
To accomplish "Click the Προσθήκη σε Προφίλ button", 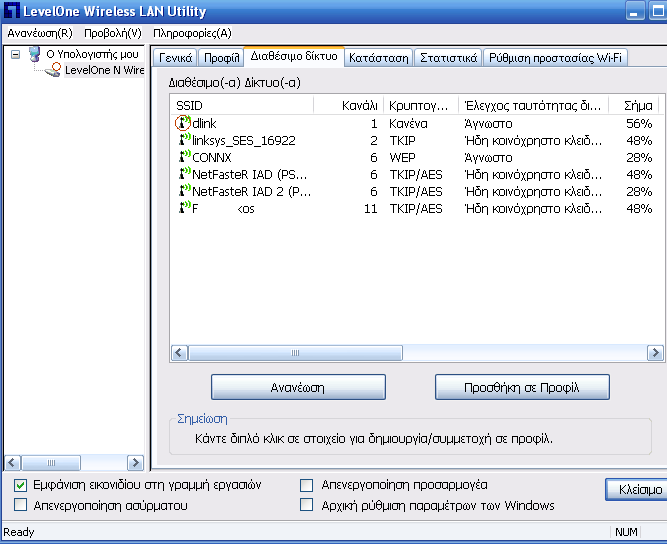I will pos(522,387).
